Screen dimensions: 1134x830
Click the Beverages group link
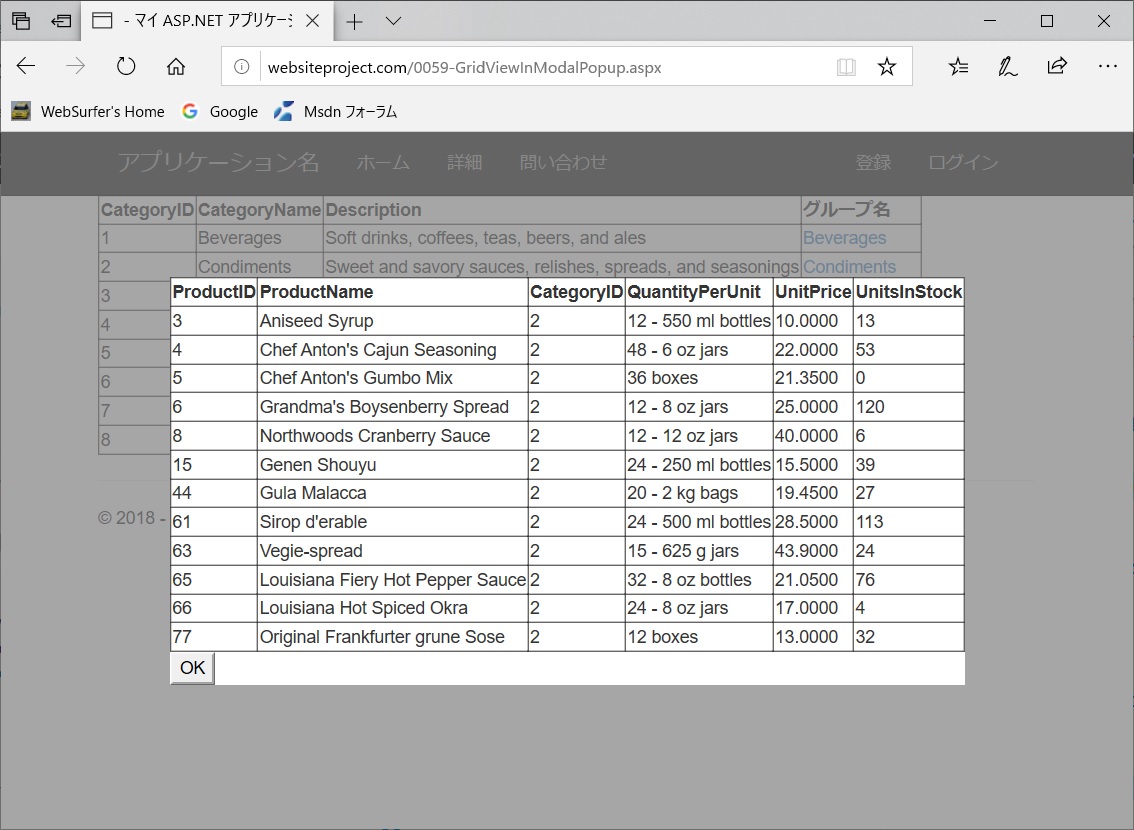pos(844,238)
